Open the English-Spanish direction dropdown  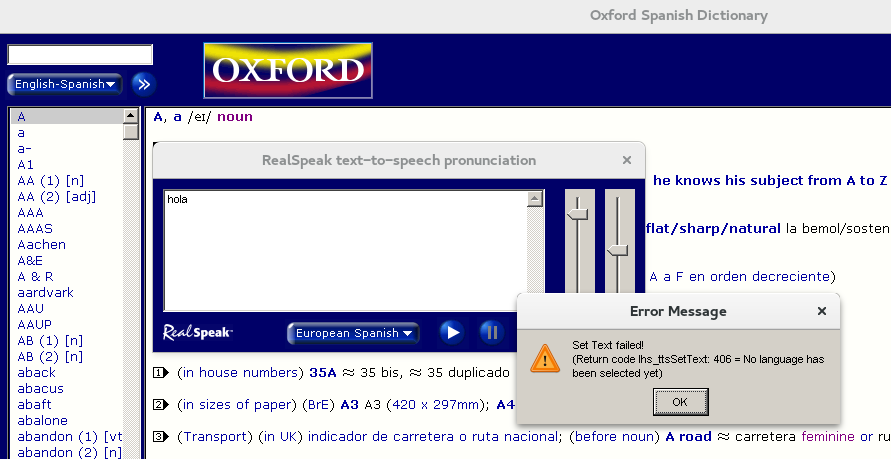(65, 84)
